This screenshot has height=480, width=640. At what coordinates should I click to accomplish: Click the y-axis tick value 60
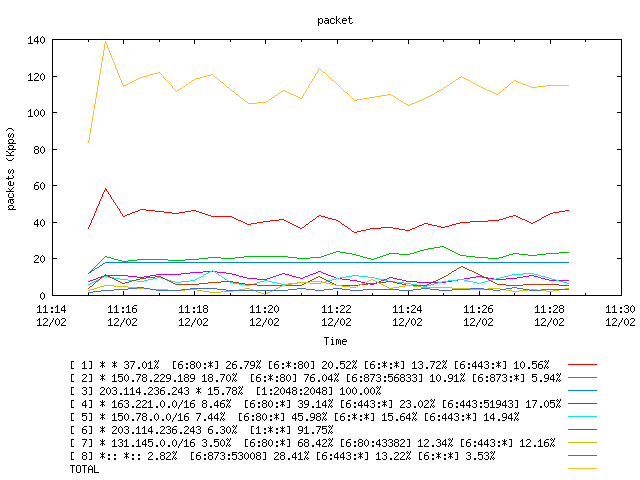click(x=40, y=186)
